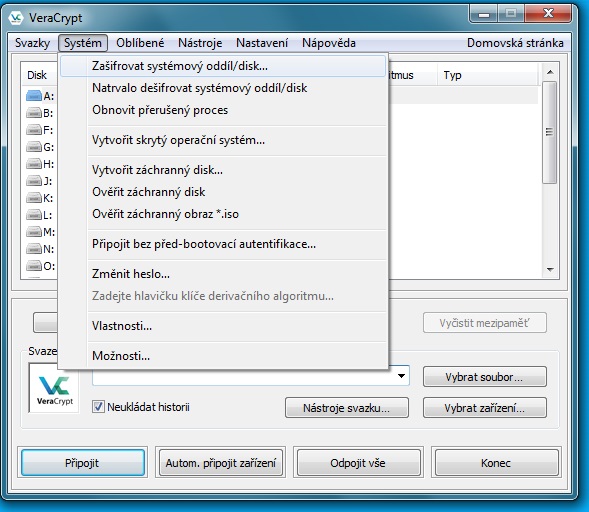
Task: Click drive list scroll up arrow
Action: (x=550, y=72)
